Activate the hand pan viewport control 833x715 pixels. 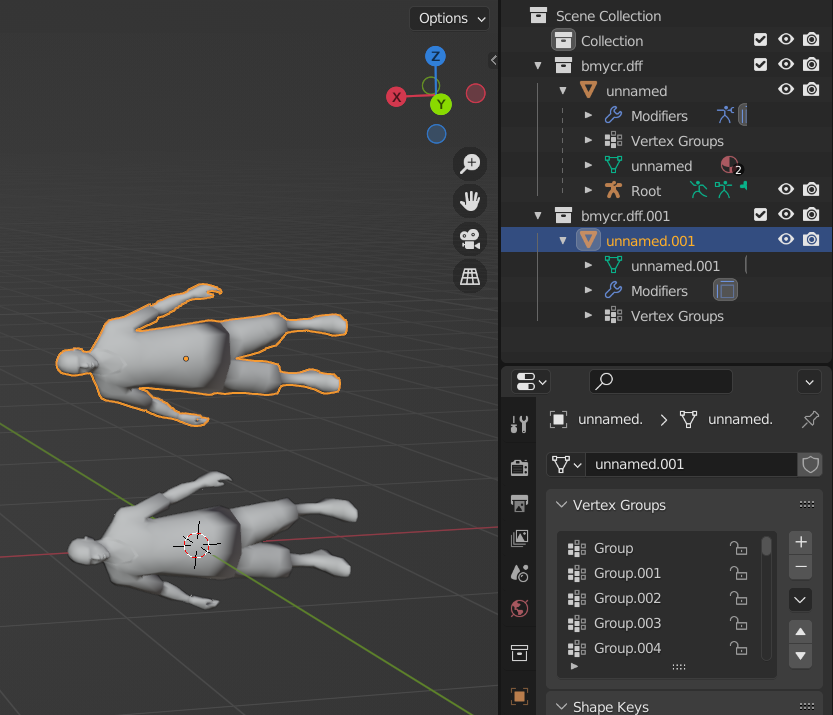coord(470,201)
